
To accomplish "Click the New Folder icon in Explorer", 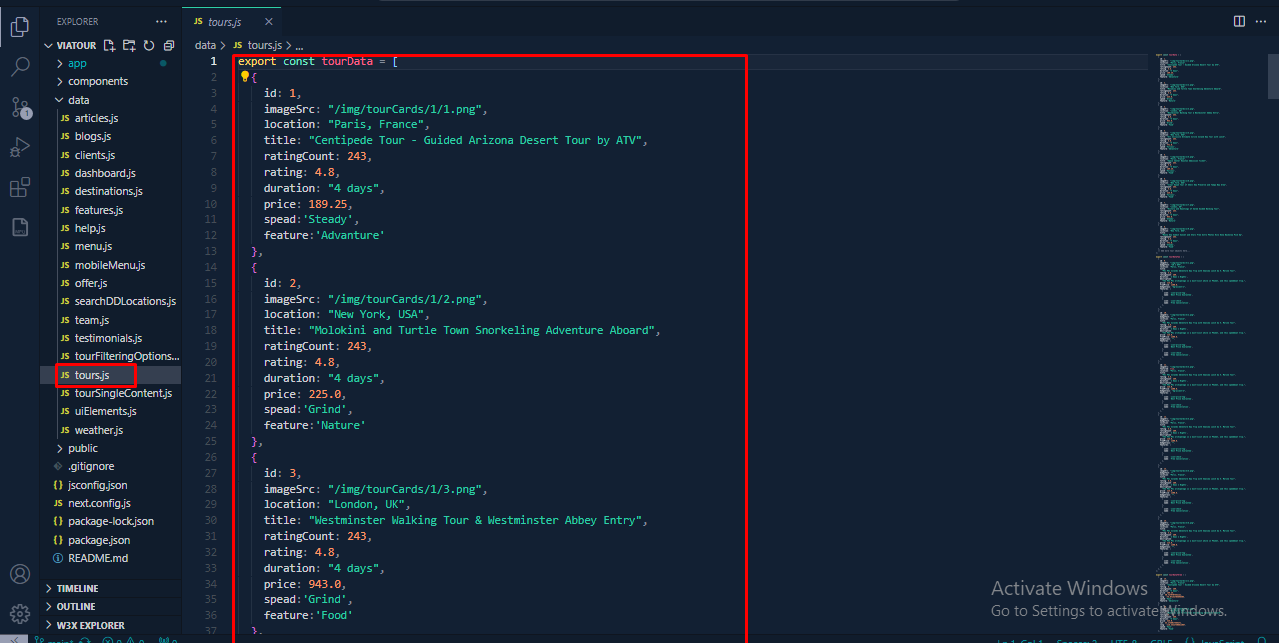I will (129, 46).
